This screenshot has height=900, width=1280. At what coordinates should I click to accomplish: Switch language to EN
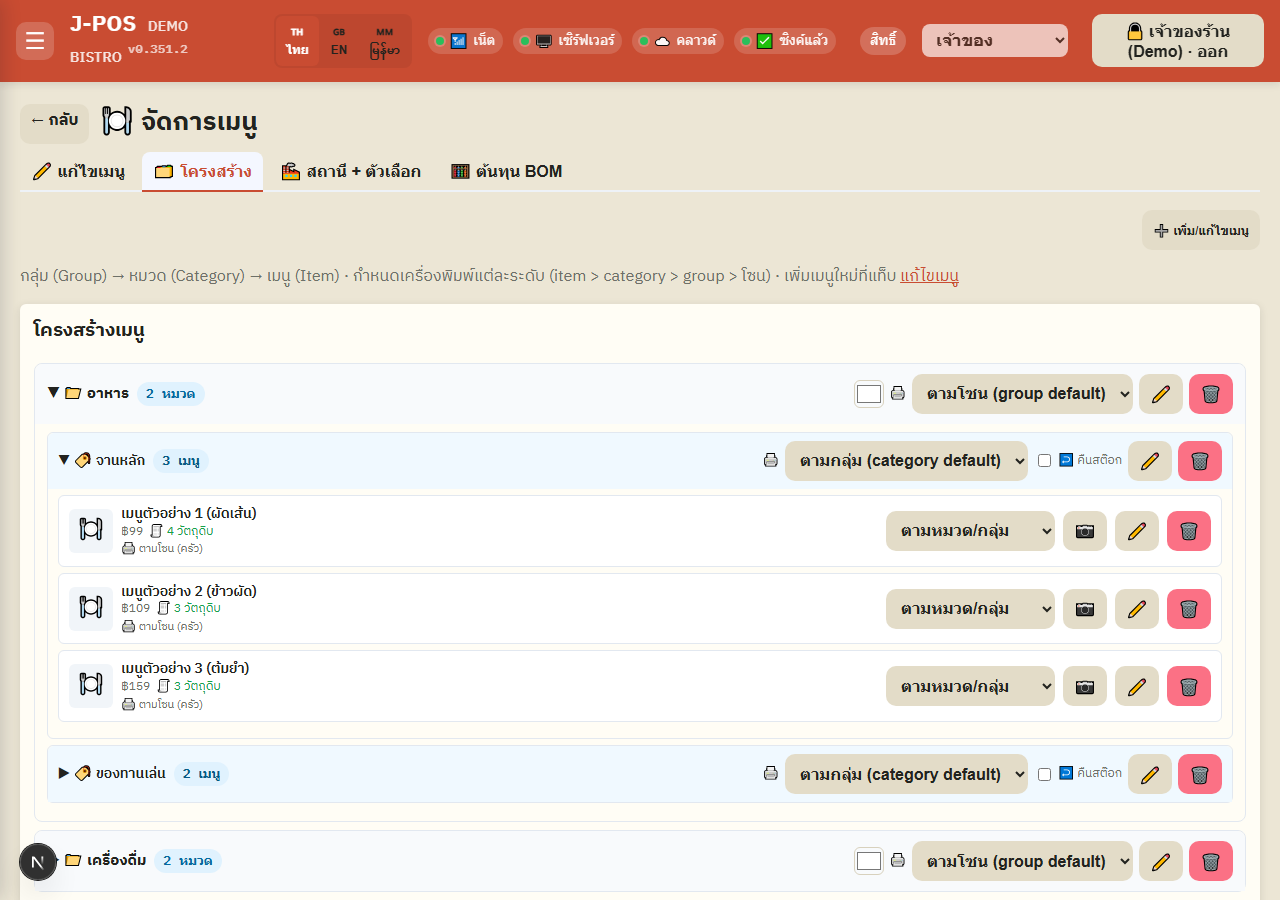[339, 41]
